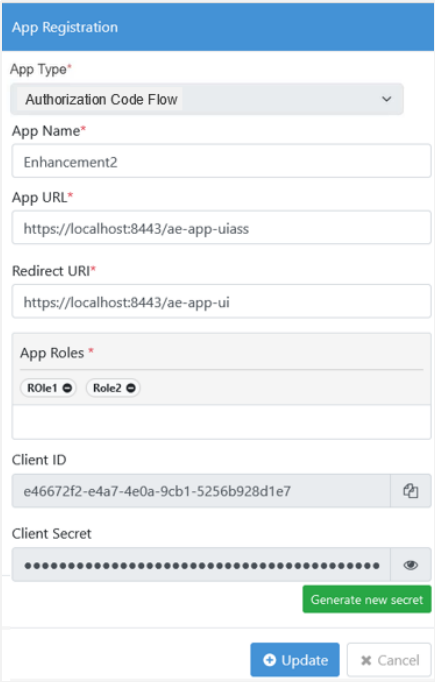Remove the ROle1 role tag
The image size is (436, 682).
67,388
